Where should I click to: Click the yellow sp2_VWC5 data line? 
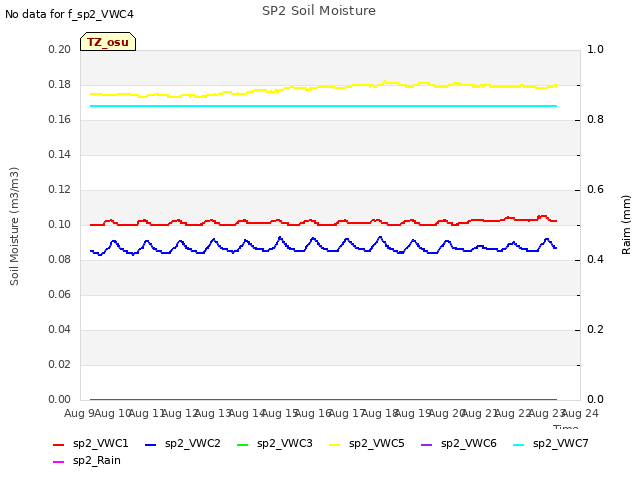pyautogui.click(x=323, y=87)
